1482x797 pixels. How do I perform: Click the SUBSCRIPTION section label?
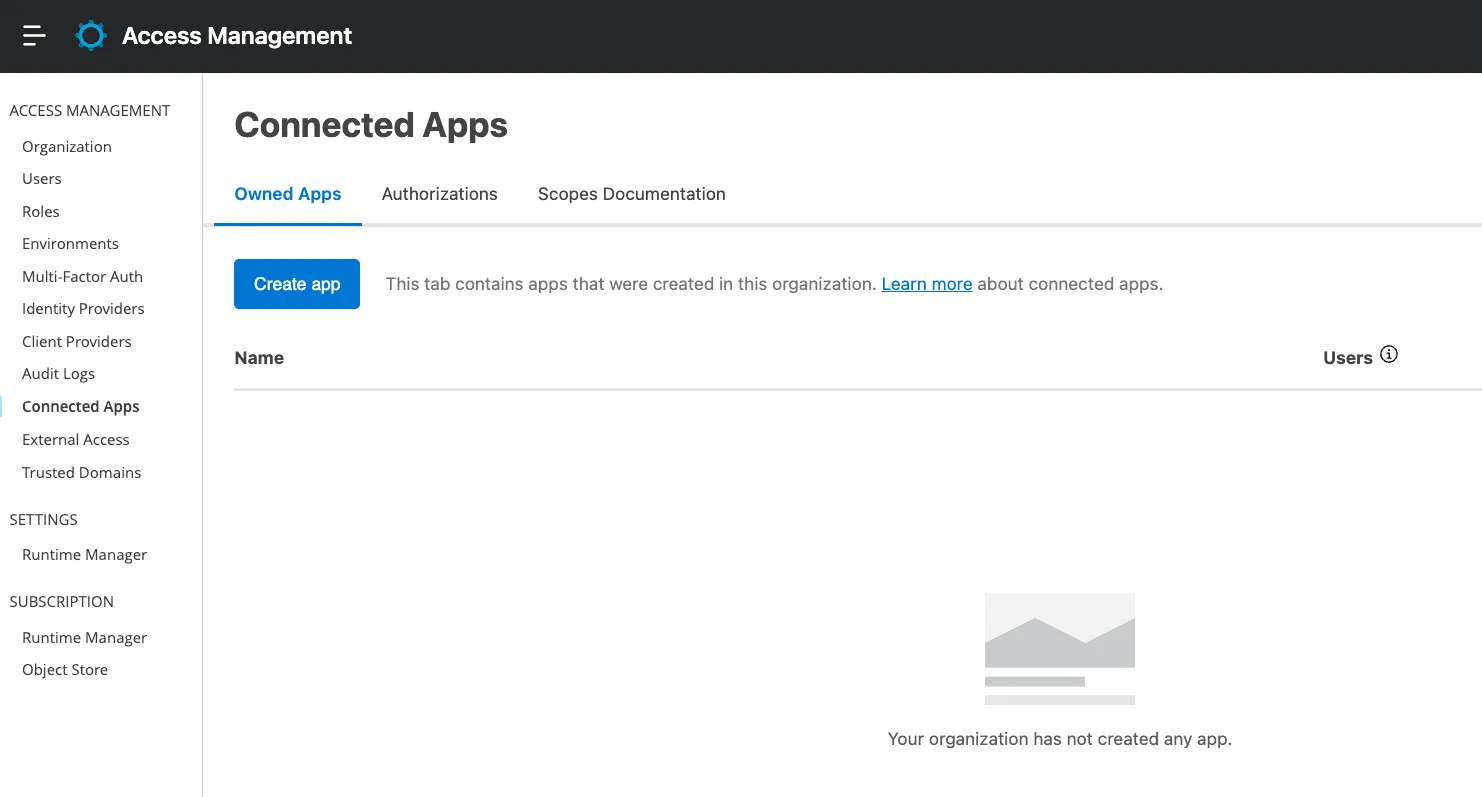click(x=61, y=601)
